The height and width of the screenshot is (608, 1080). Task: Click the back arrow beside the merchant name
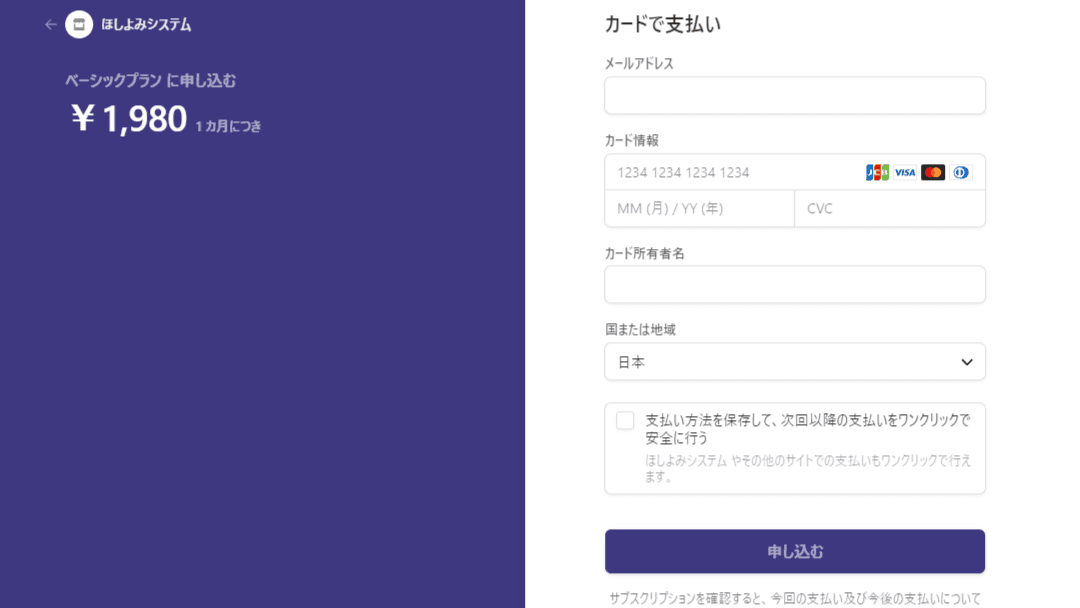[50, 24]
